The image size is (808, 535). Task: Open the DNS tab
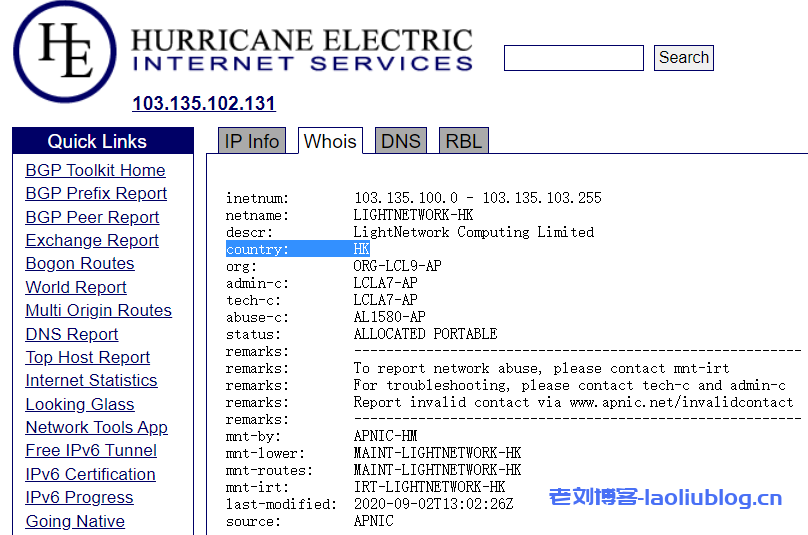(400, 141)
